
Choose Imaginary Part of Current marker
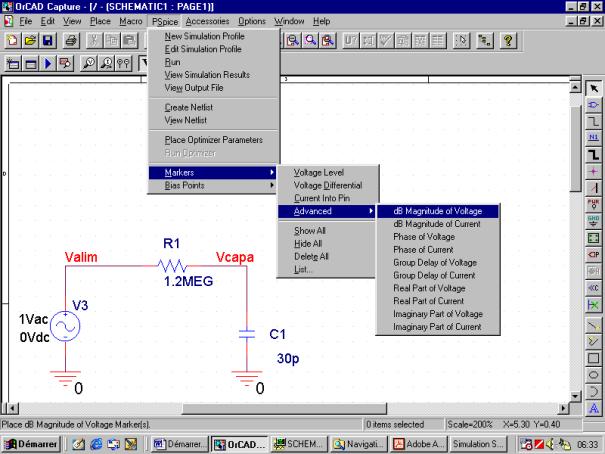tap(438, 327)
